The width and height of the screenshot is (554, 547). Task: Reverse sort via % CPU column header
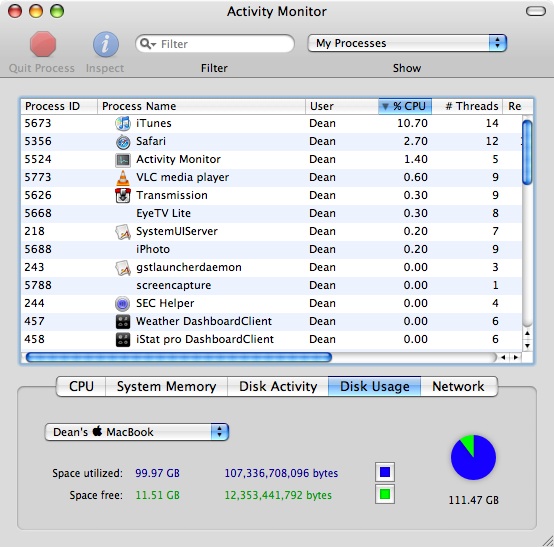point(405,106)
